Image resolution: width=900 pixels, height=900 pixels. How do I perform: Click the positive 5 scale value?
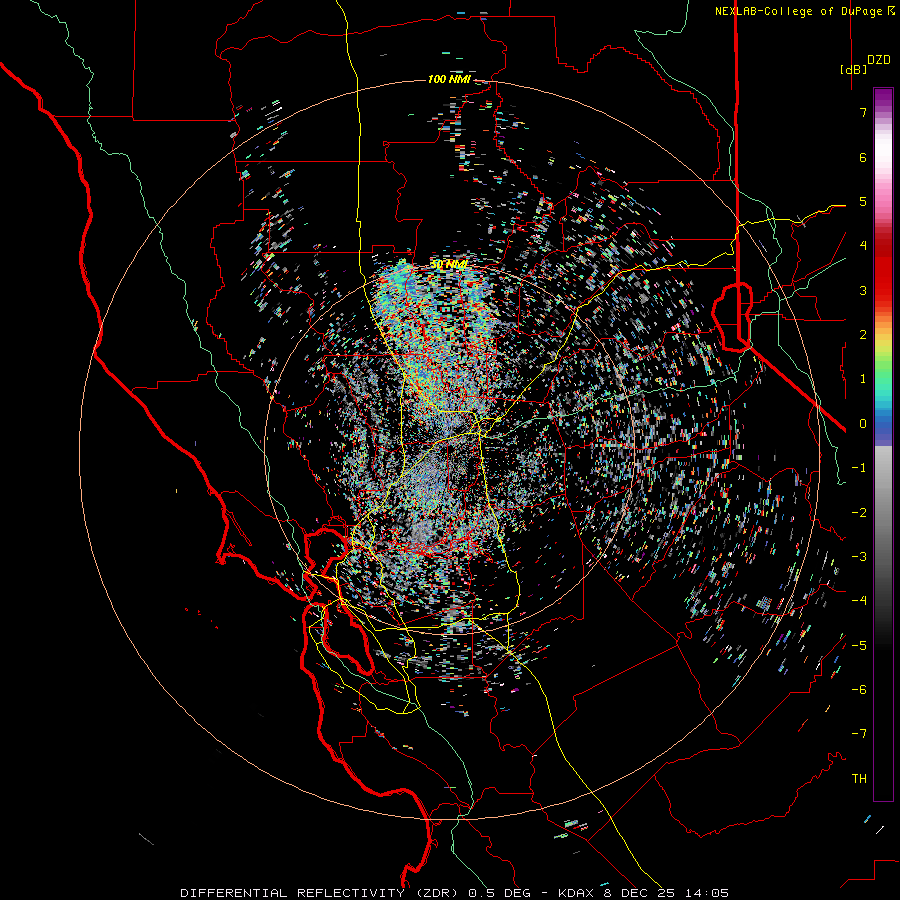tap(863, 201)
